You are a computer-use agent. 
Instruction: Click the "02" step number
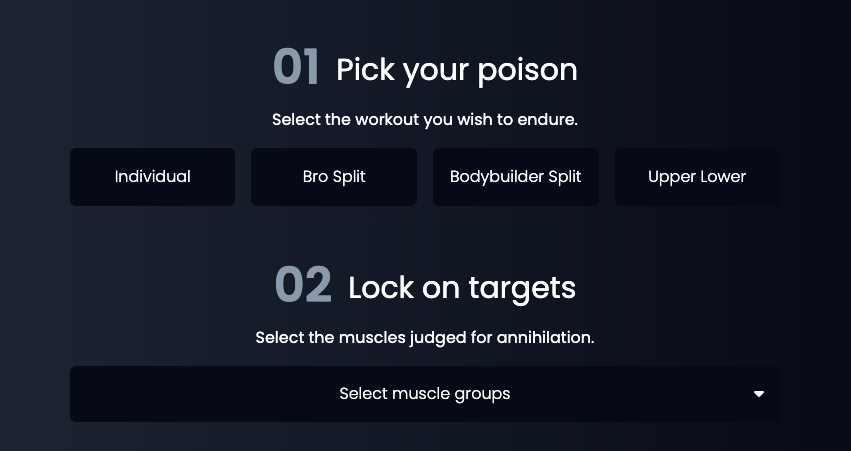click(302, 285)
